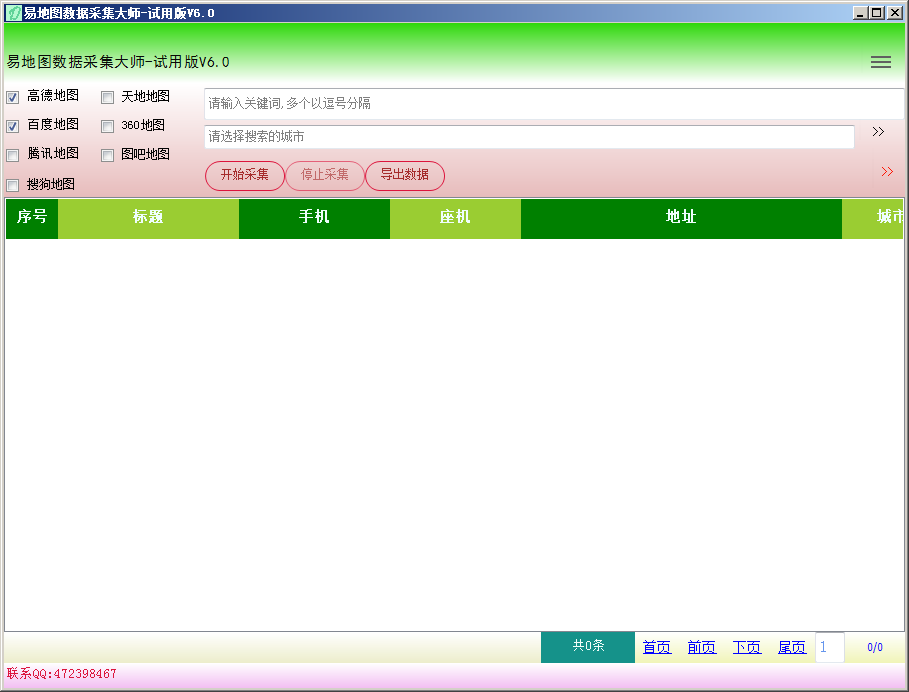Sort by the 座机 column header
Image resolution: width=909 pixels, height=692 pixels.
coord(455,218)
